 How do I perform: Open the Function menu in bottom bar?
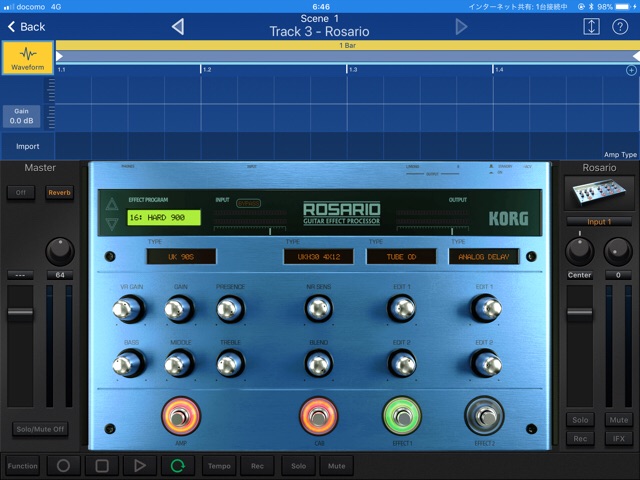click(22, 466)
